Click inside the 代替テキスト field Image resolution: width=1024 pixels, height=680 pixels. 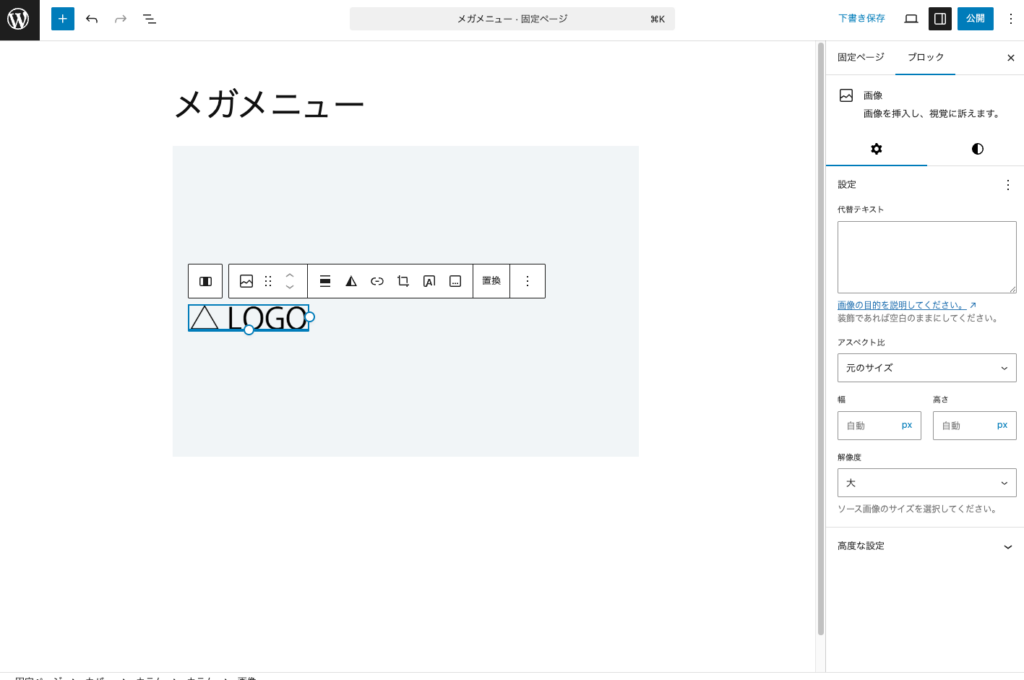[x=926, y=256]
